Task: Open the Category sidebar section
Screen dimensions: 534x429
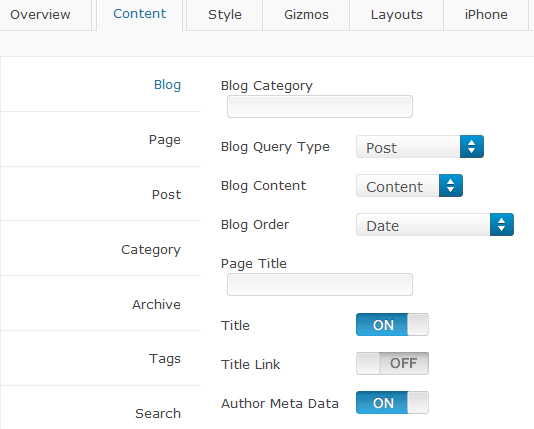Action: (x=151, y=250)
